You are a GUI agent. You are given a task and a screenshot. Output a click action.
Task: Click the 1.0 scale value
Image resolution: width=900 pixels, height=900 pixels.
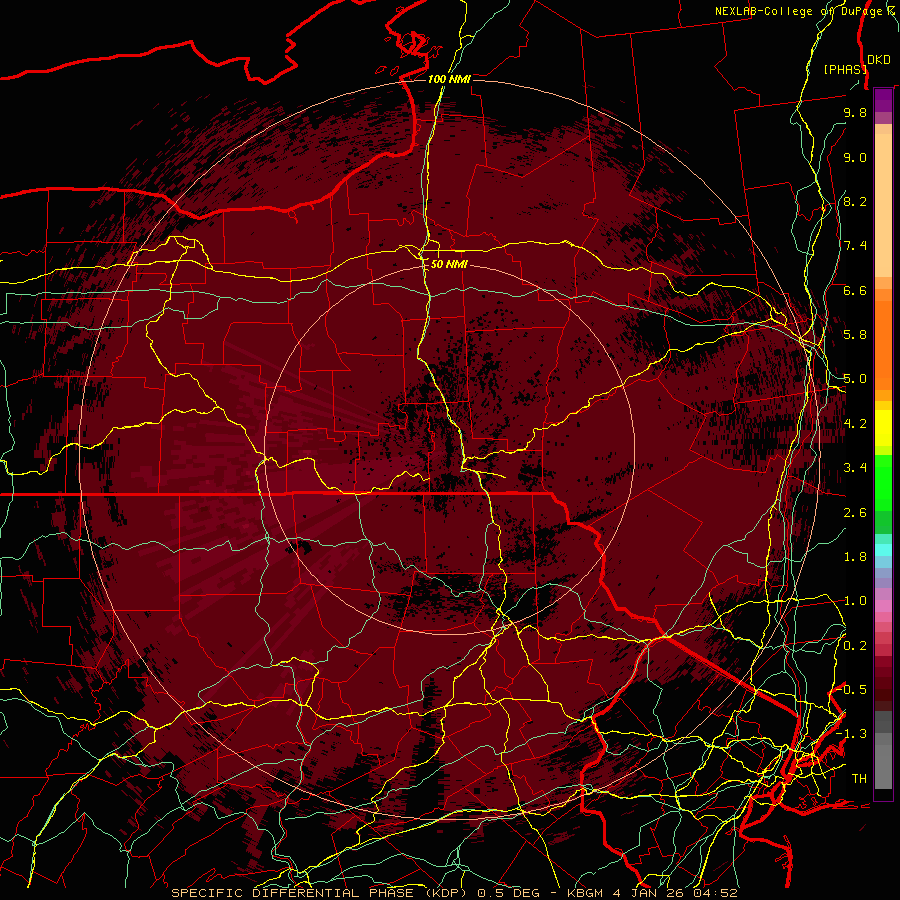click(x=855, y=602)
